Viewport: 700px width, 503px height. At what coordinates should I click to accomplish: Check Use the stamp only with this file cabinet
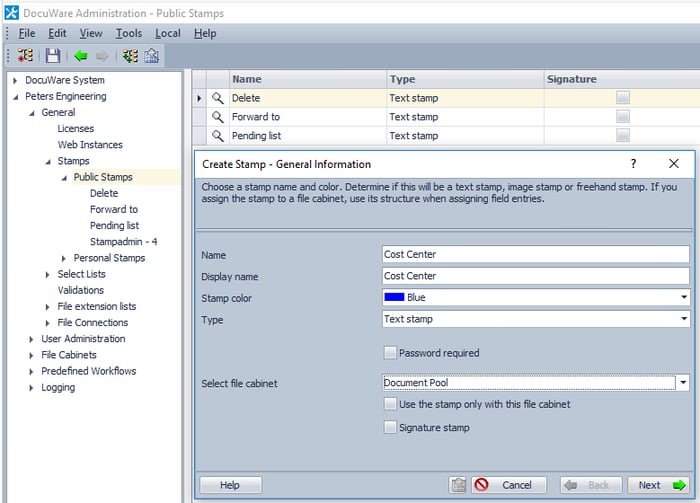(x=391, y=404)
